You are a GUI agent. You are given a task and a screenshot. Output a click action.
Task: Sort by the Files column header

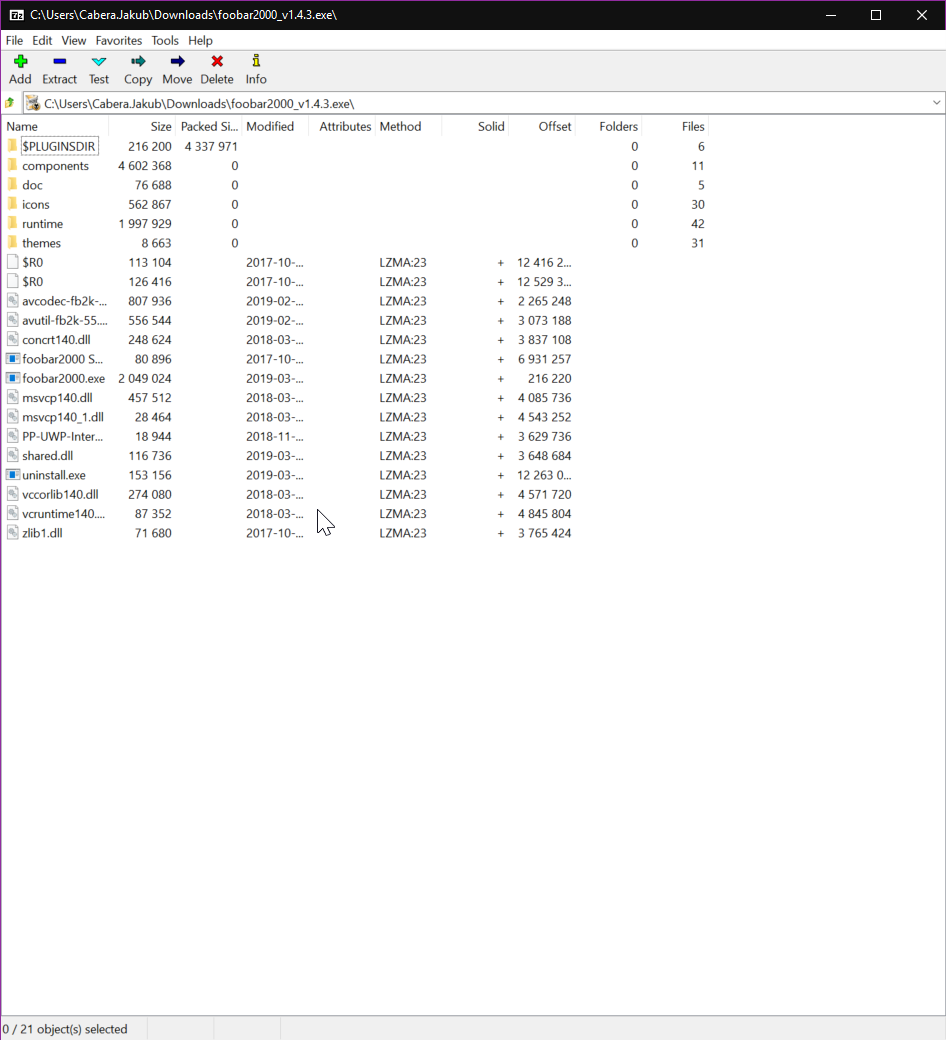675,126
